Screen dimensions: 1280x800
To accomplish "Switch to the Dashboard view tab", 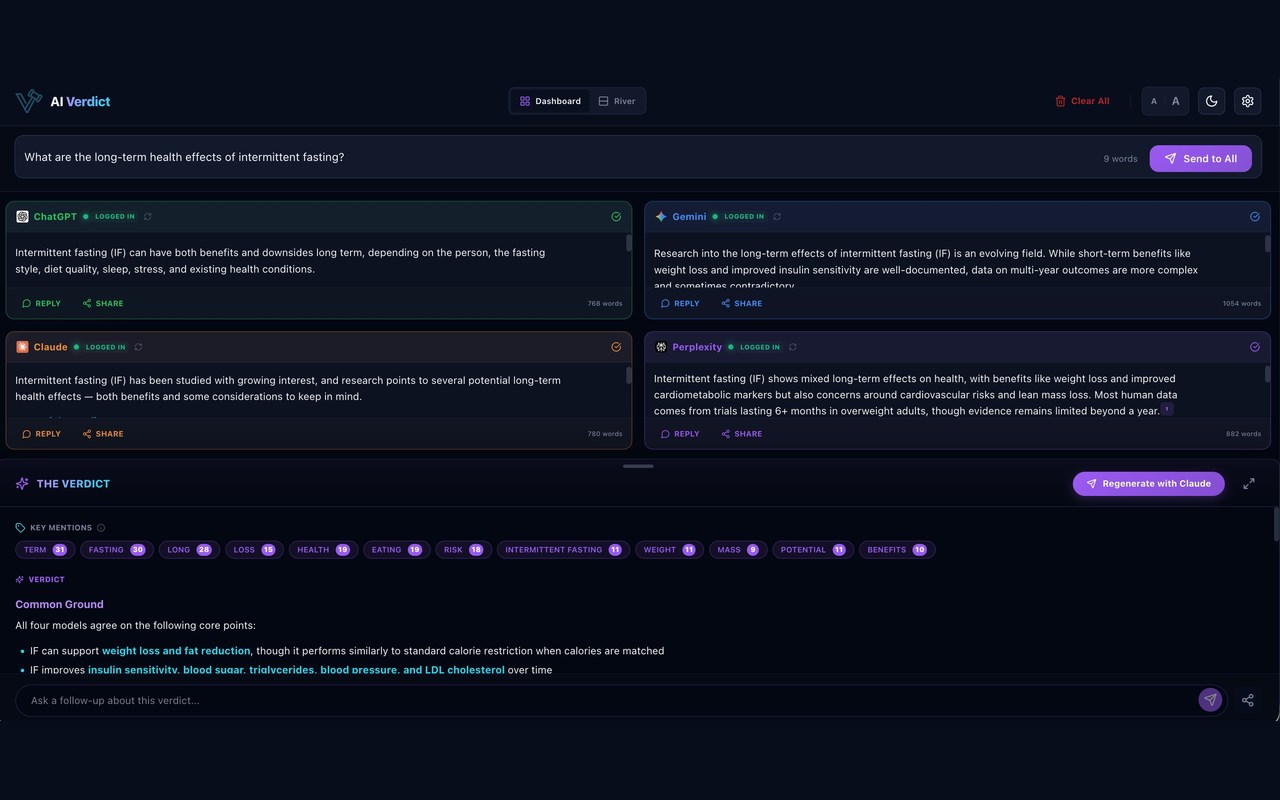I will pyautogui.click(x=550, y=101).
